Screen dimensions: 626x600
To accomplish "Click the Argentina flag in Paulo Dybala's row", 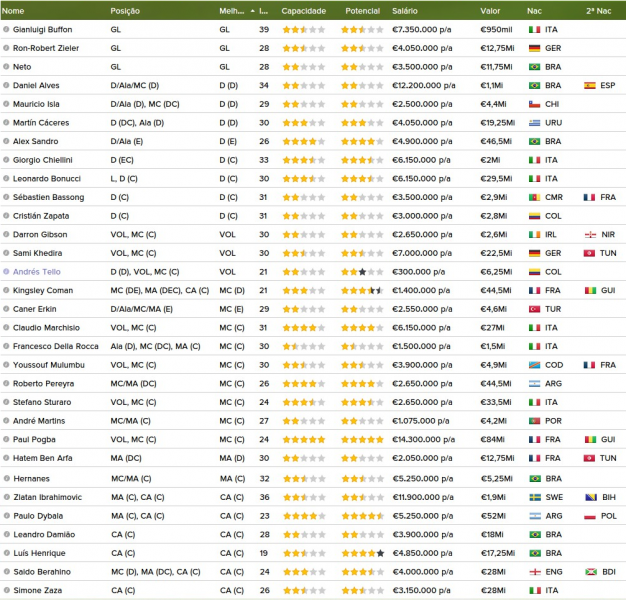I will [x=534, y=514].
